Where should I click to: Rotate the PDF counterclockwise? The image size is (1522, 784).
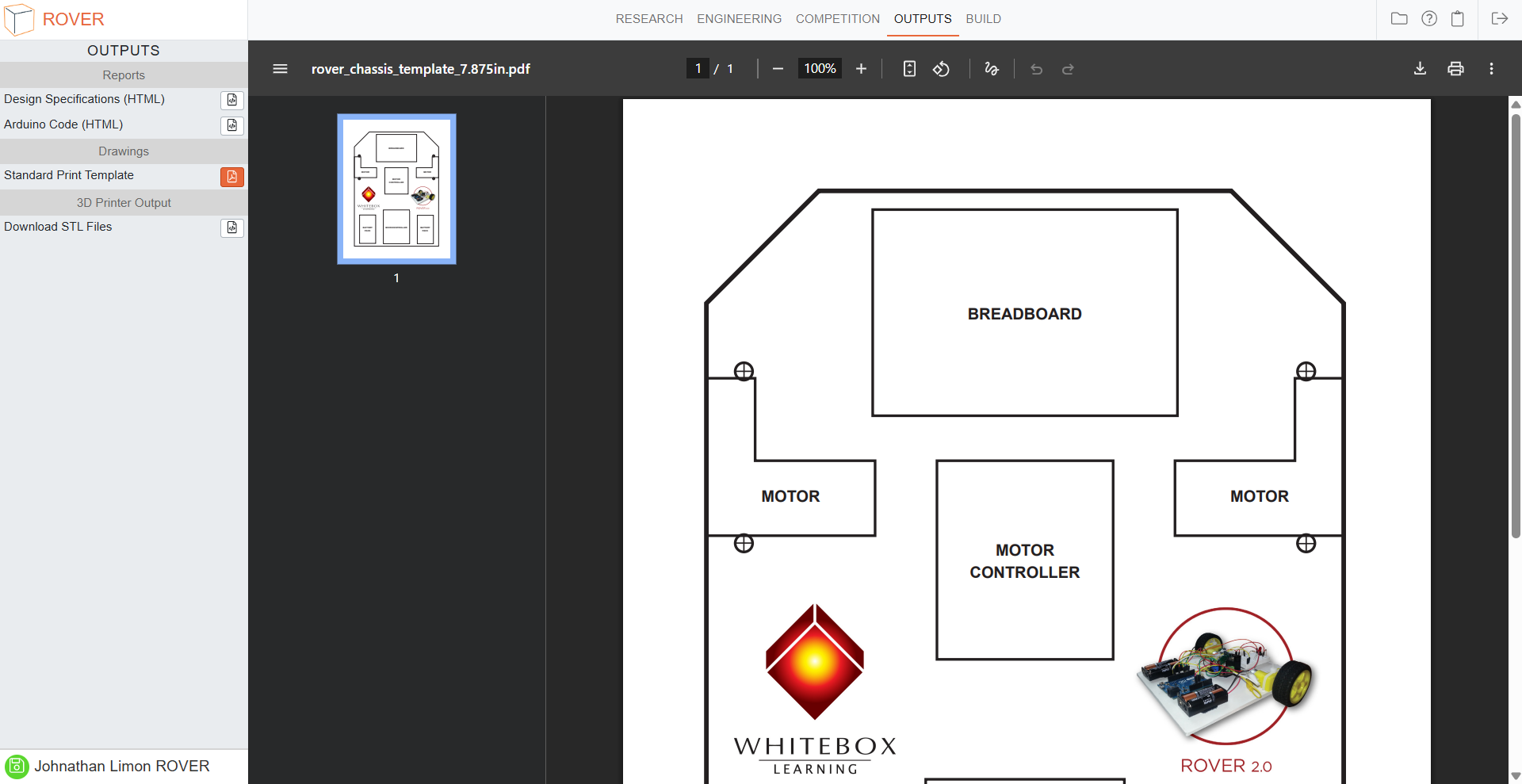tap(941, 69)
